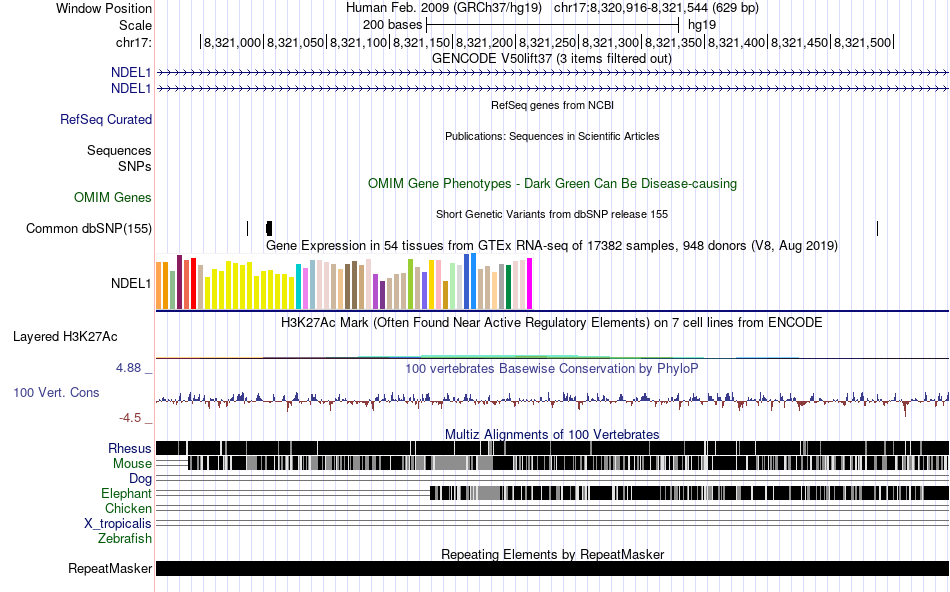
Task: Open the RefSeq Curated track label
Action: [106, 119]
